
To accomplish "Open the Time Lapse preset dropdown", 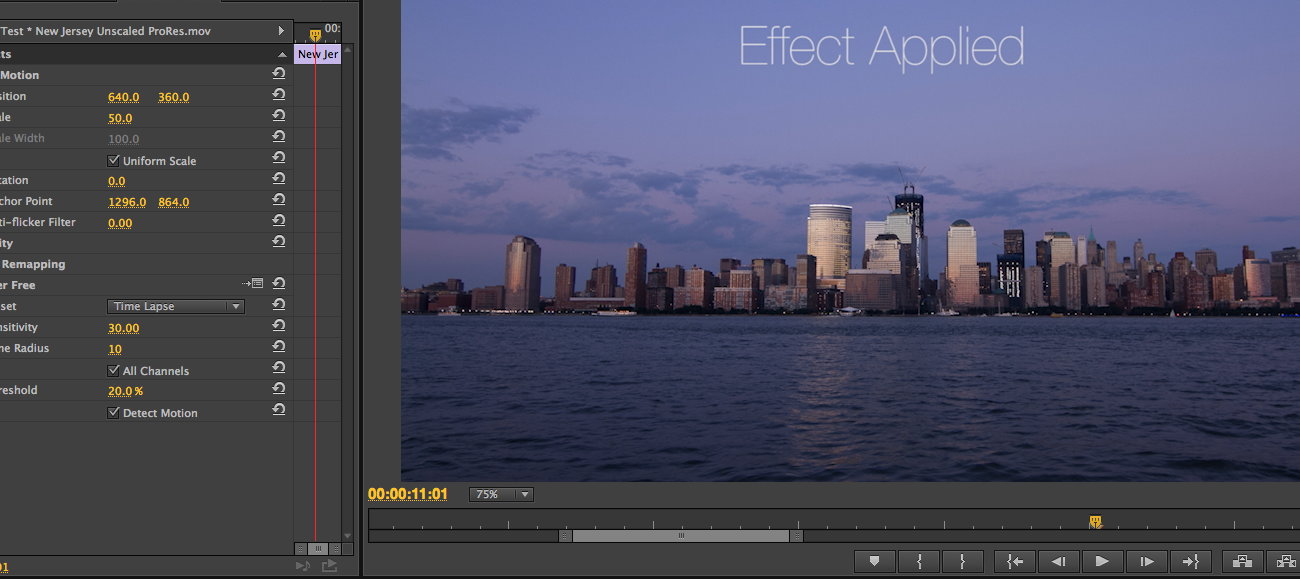I will point(176,306).
